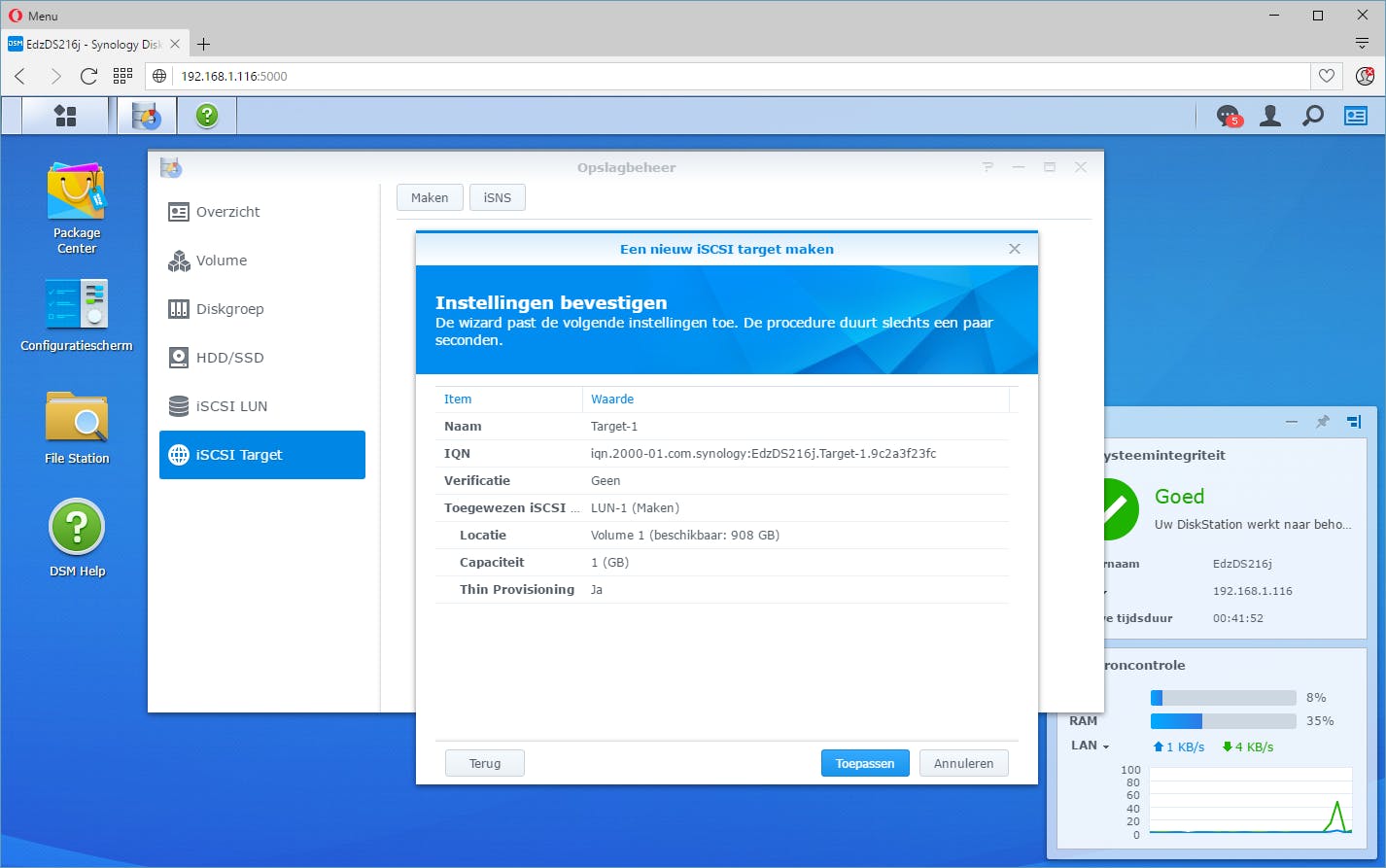The image size is (1386, 868).
Task: Open the widget layout settings icon
Action: [x=1354, y=422]
